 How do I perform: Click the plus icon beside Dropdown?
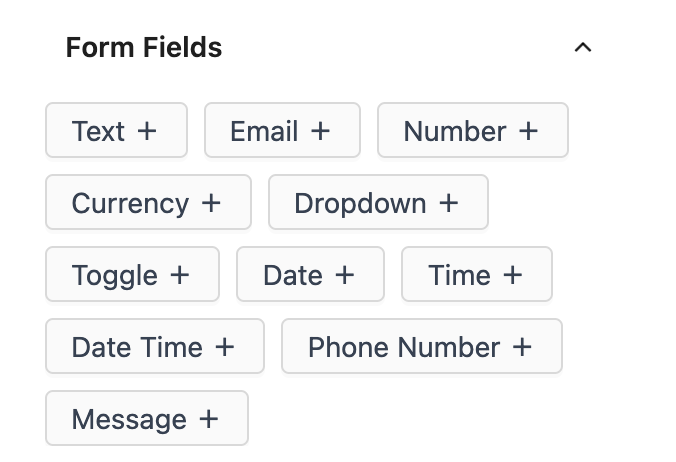click(448, 203)
